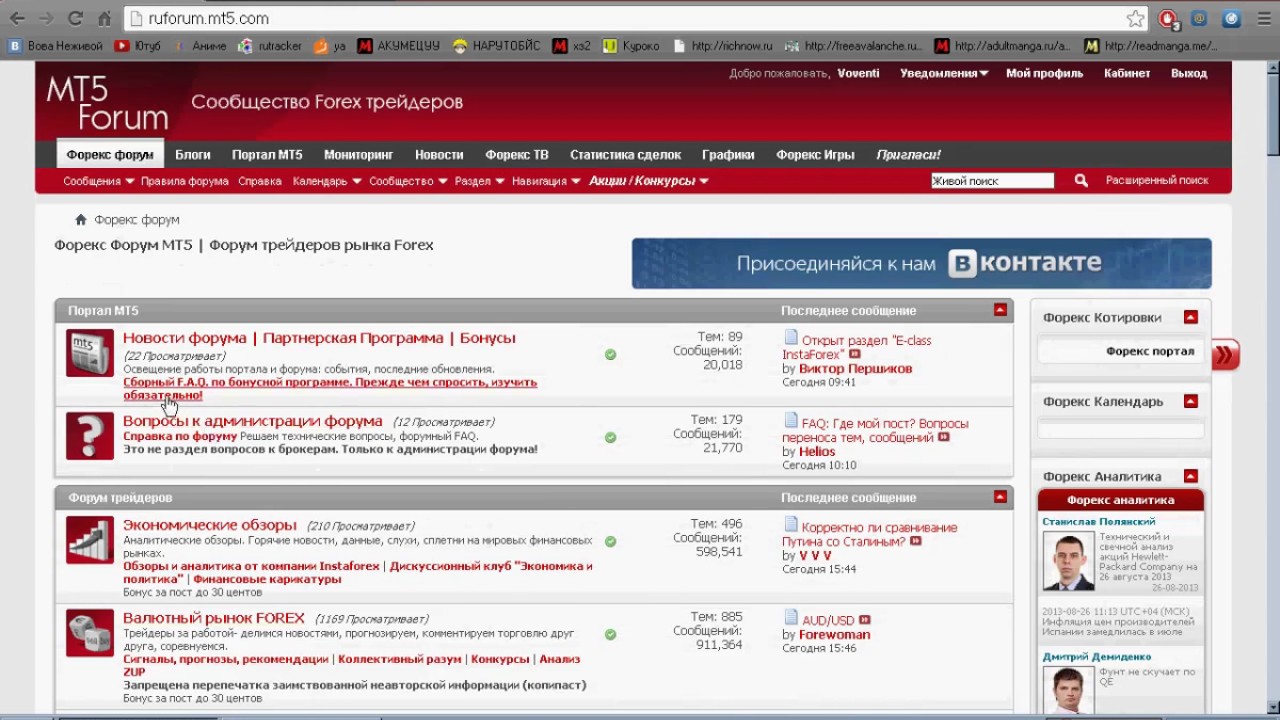Open Дмитрий Демиденко analyst link

point(1096,657)
